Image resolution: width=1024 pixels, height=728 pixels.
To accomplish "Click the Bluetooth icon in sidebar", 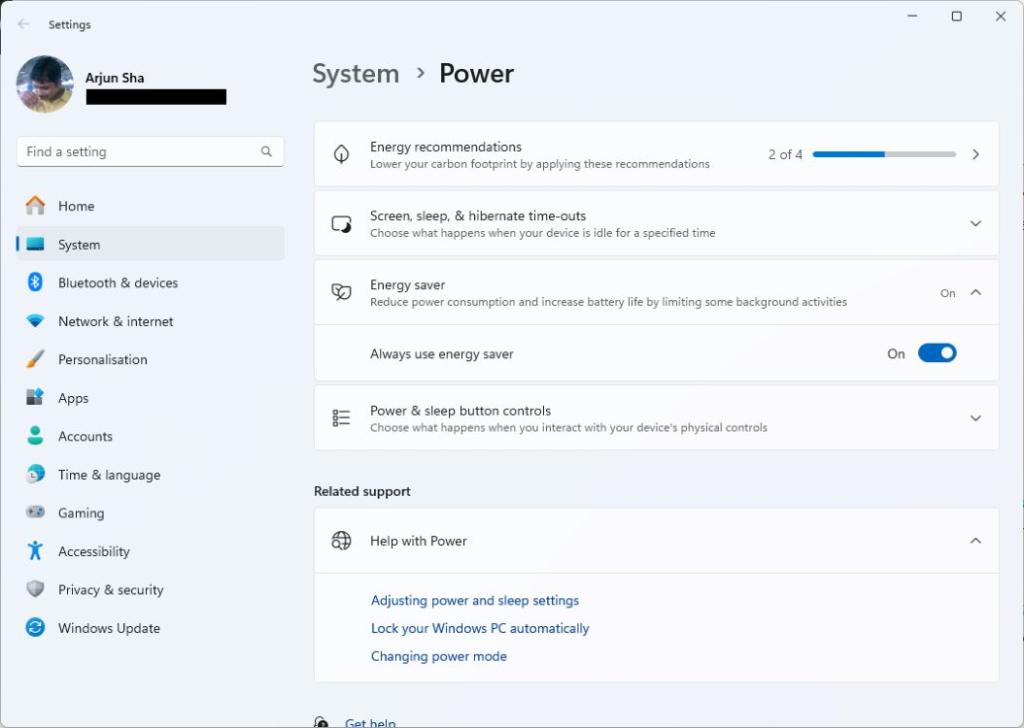I will (35, 282).
